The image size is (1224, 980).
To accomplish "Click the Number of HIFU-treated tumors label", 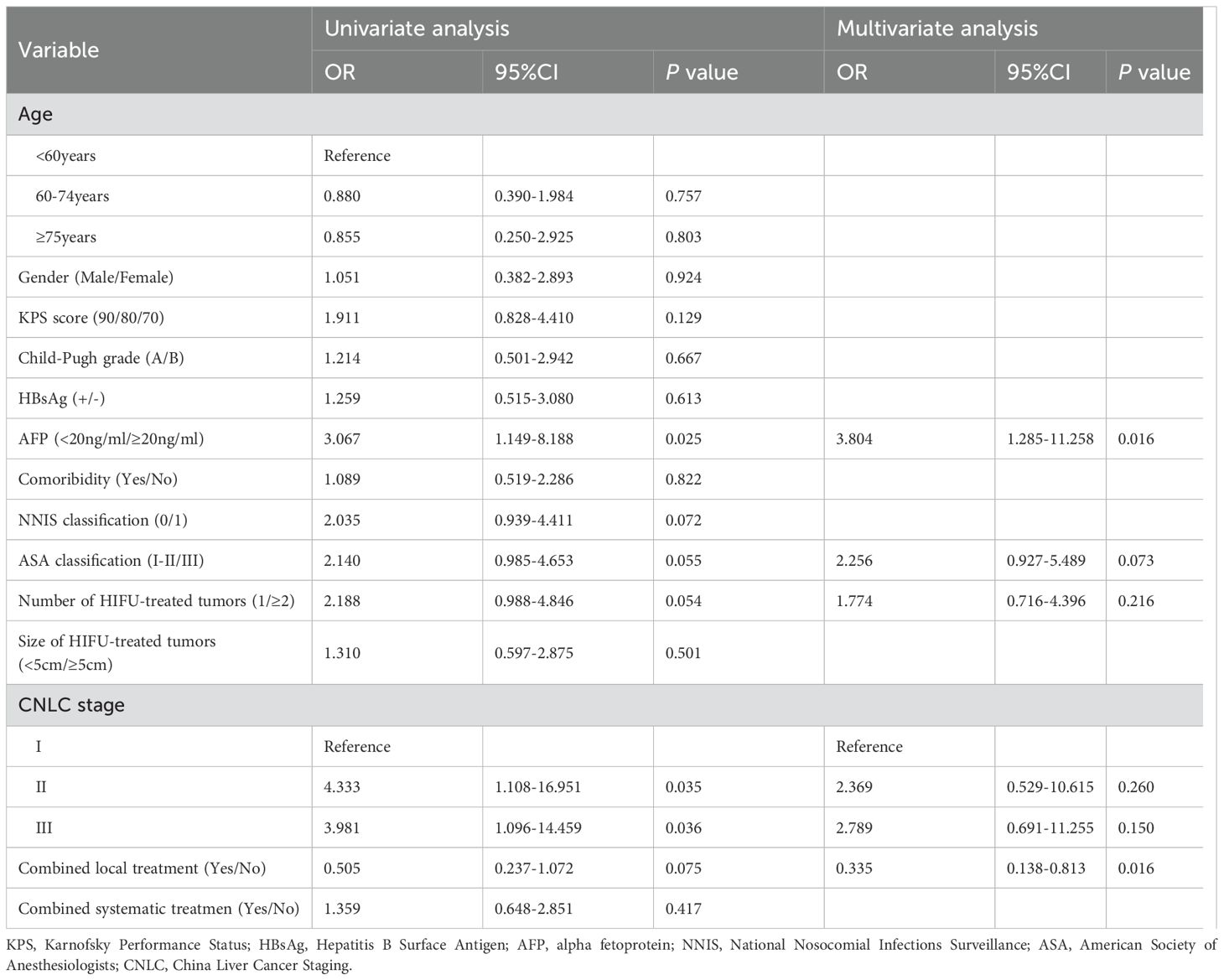I will click(156, 601).
